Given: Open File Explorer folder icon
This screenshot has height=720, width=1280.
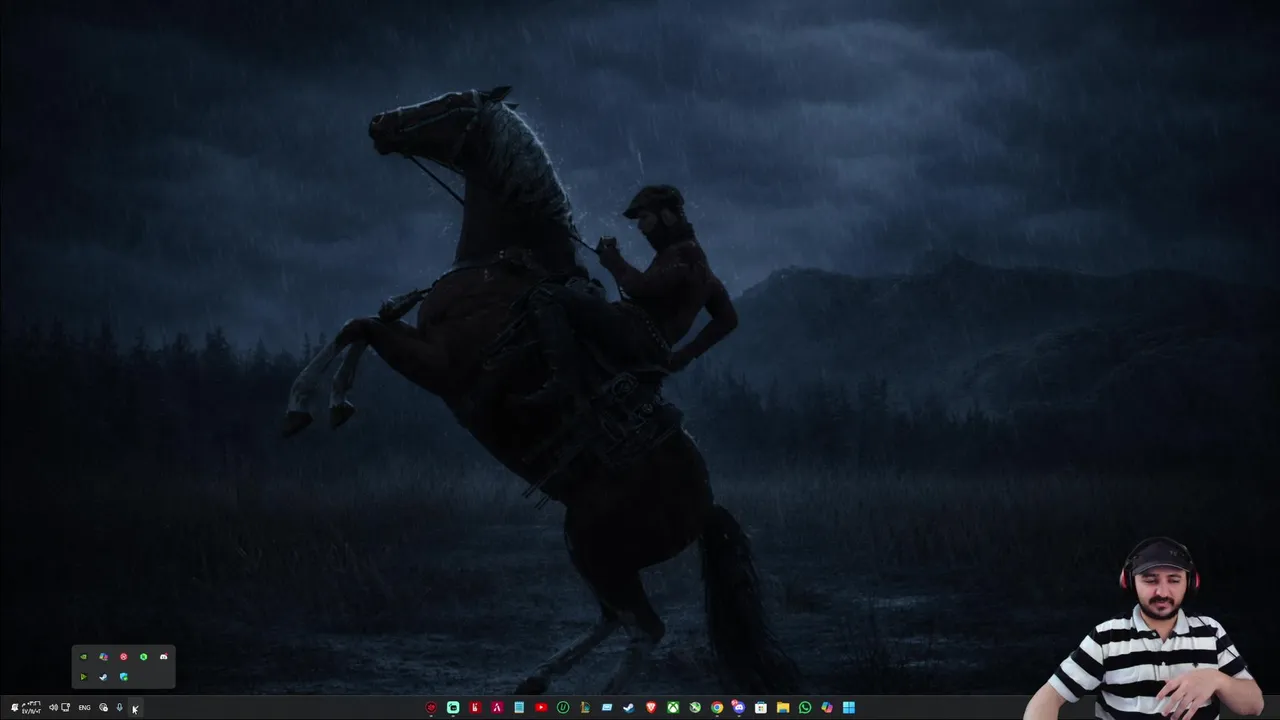Looking at the screenshot, I should tap(783, 707).
